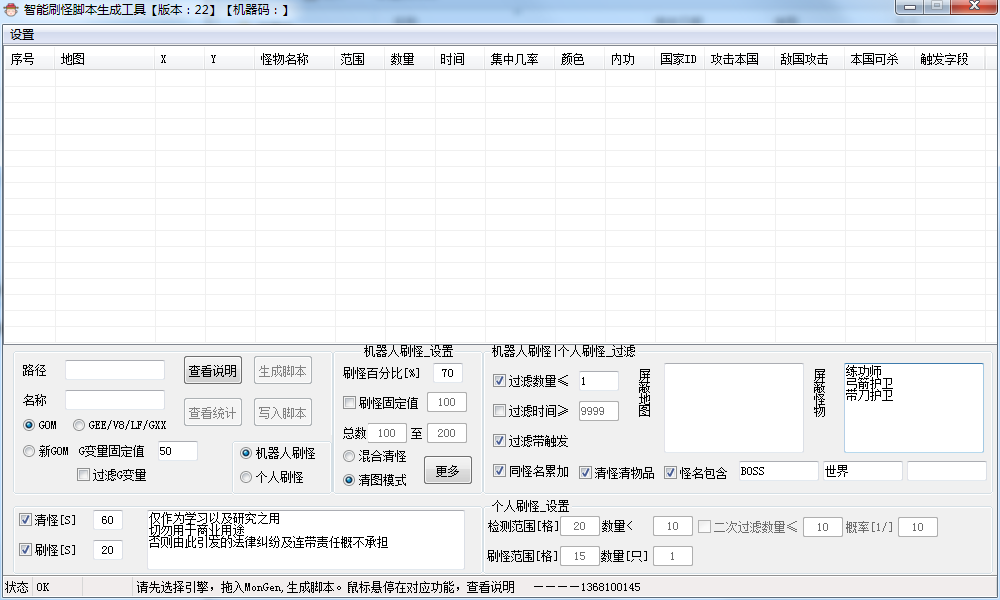1000x600 pixels.
Task: Click the 屏蔽地图 text area
Action: [x=733, y=407]
